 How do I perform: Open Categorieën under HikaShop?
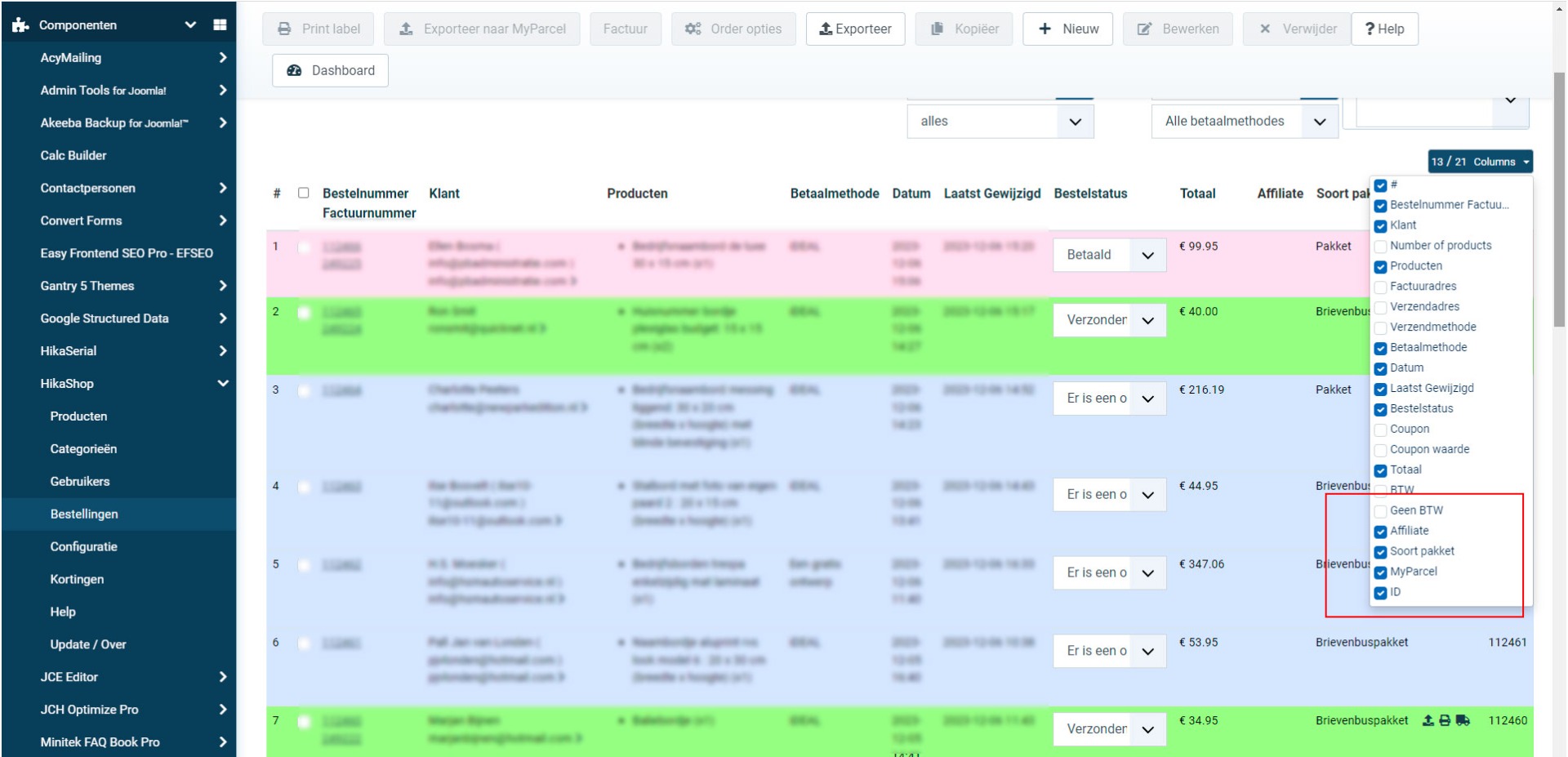83,448
